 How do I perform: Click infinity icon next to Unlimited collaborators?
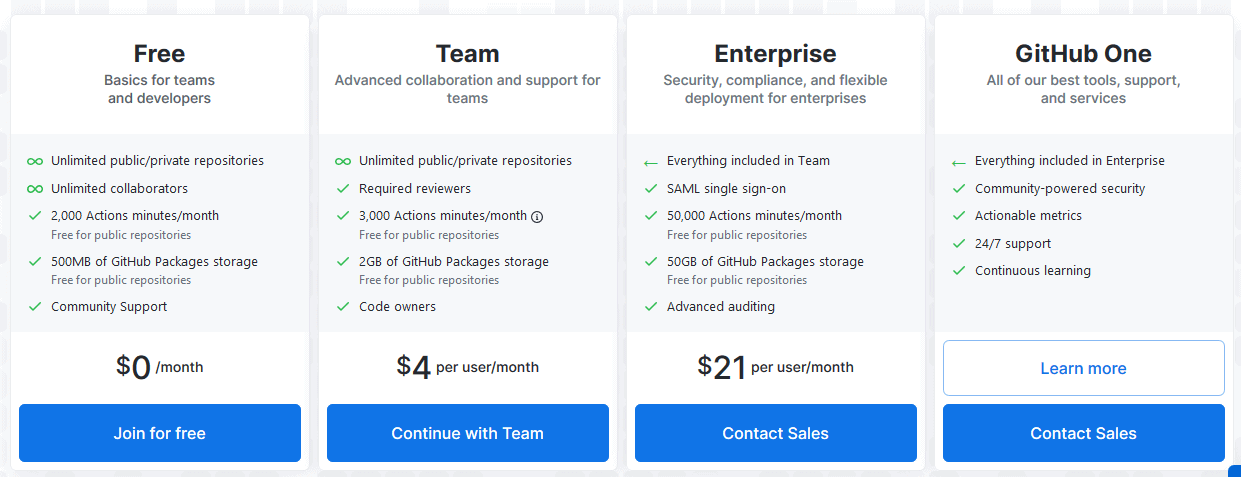click(x=35, y=188)
